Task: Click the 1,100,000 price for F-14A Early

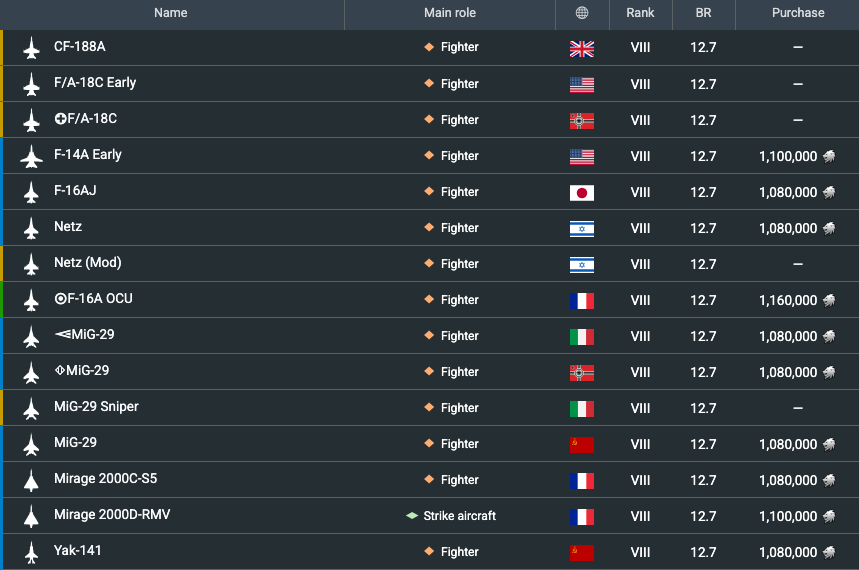Action: 788,156
